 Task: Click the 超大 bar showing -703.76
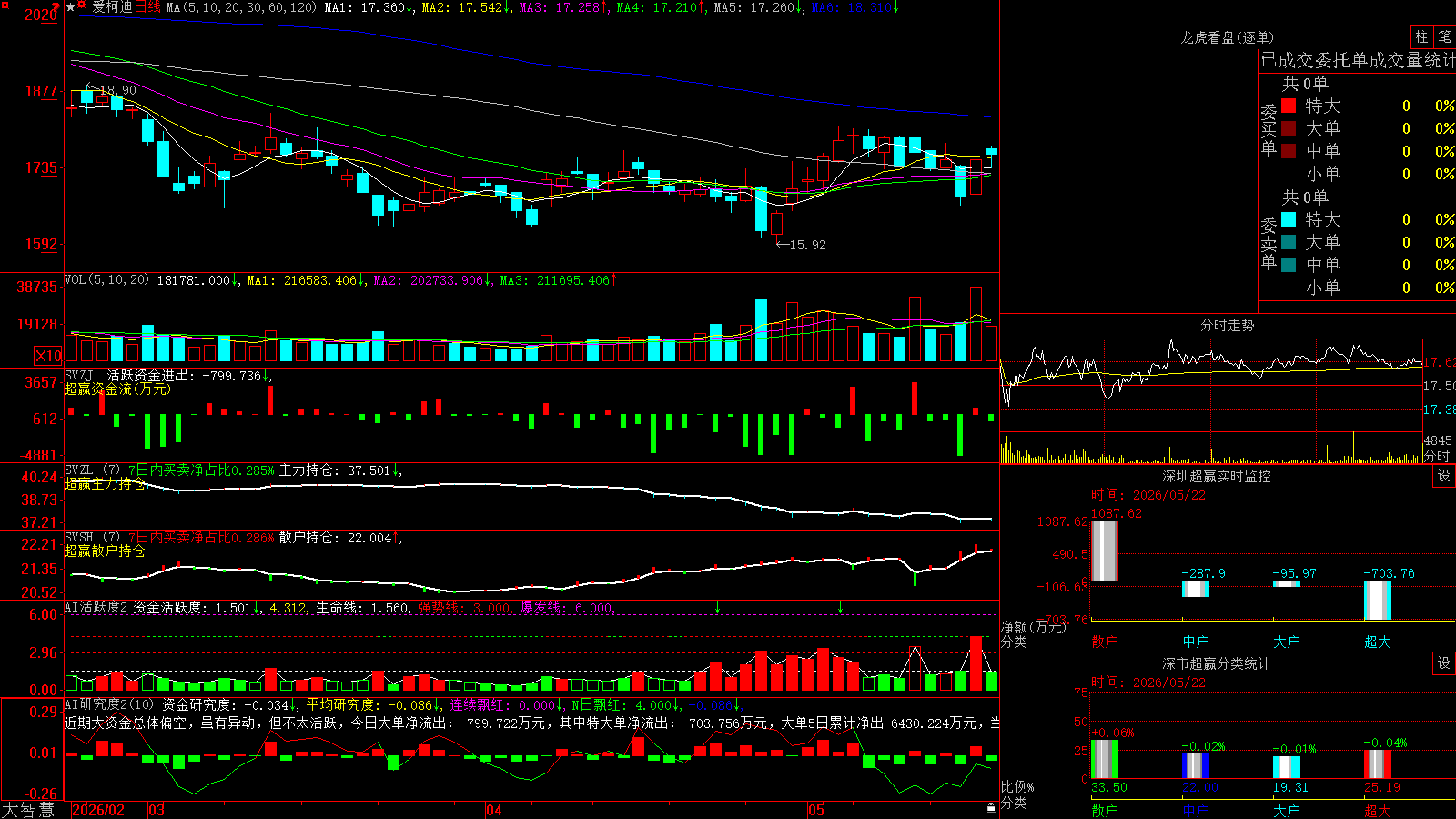click(x=1378, y=601)
